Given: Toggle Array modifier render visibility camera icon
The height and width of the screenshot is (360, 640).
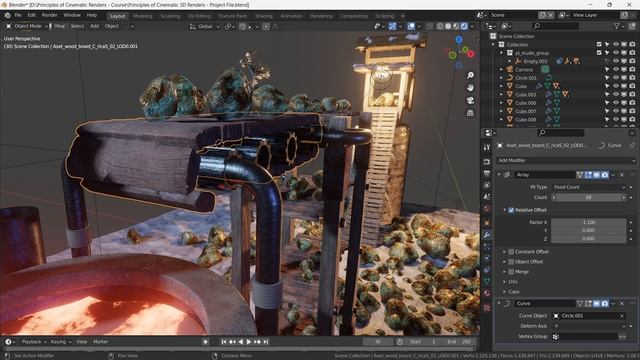Looking at the screenshot, I should point(604,175).
